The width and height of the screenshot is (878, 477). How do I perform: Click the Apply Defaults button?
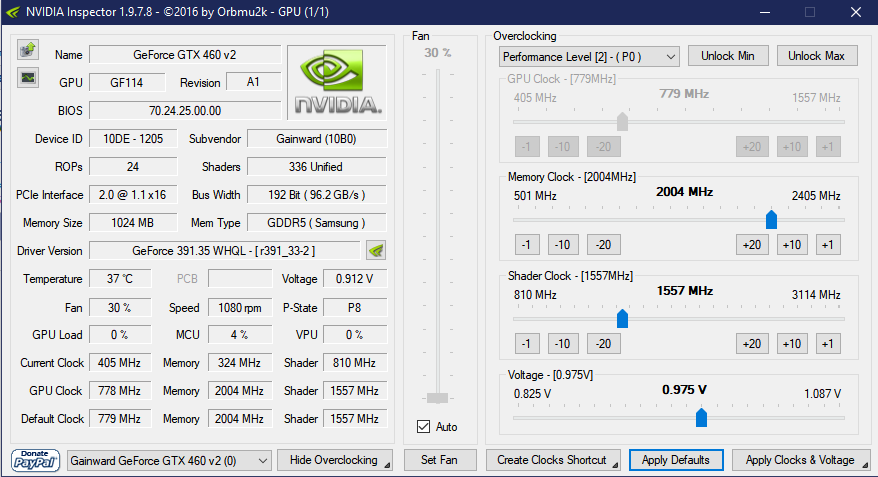(676, 460)
